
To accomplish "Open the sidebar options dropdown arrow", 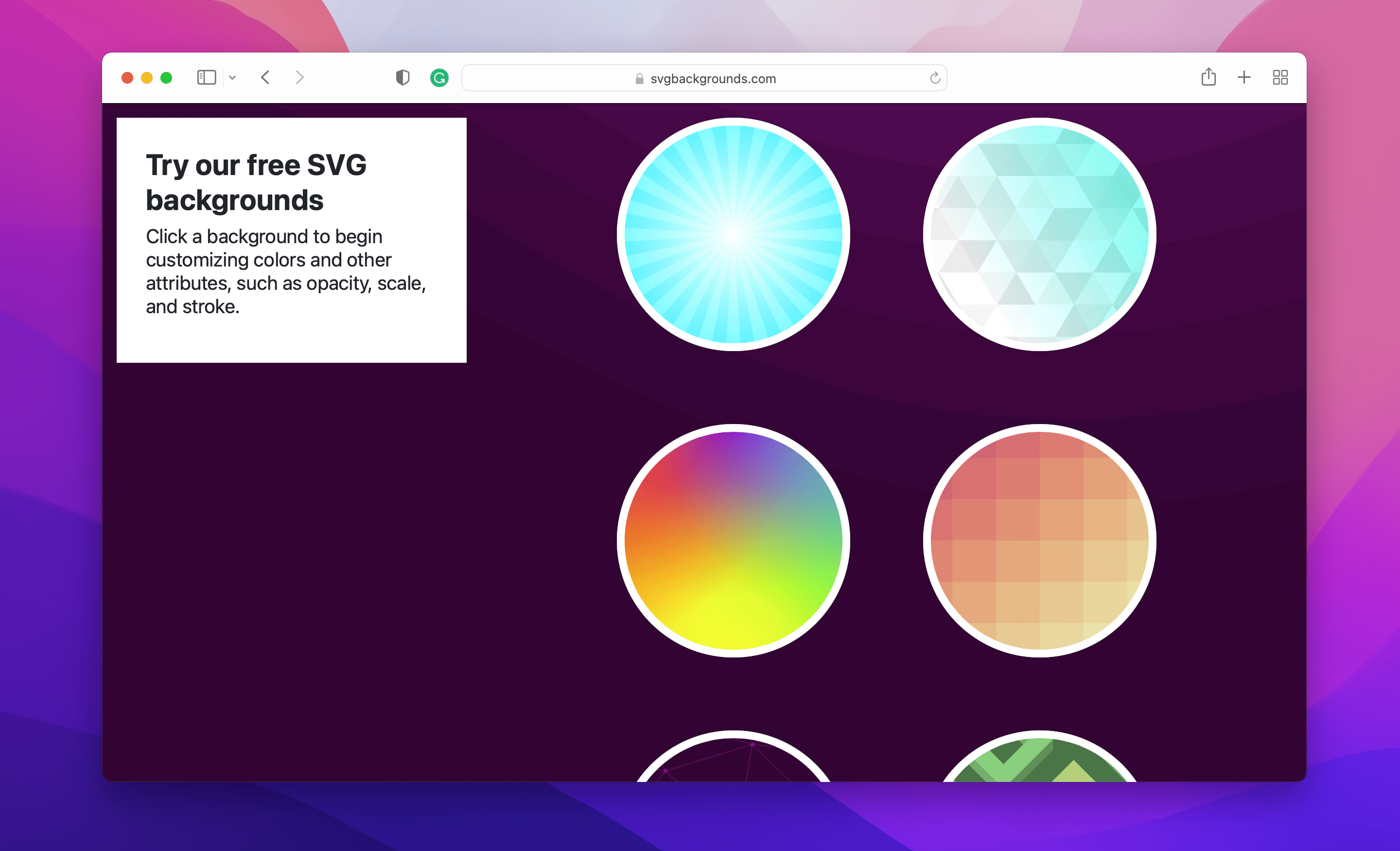I will point(232,78).
